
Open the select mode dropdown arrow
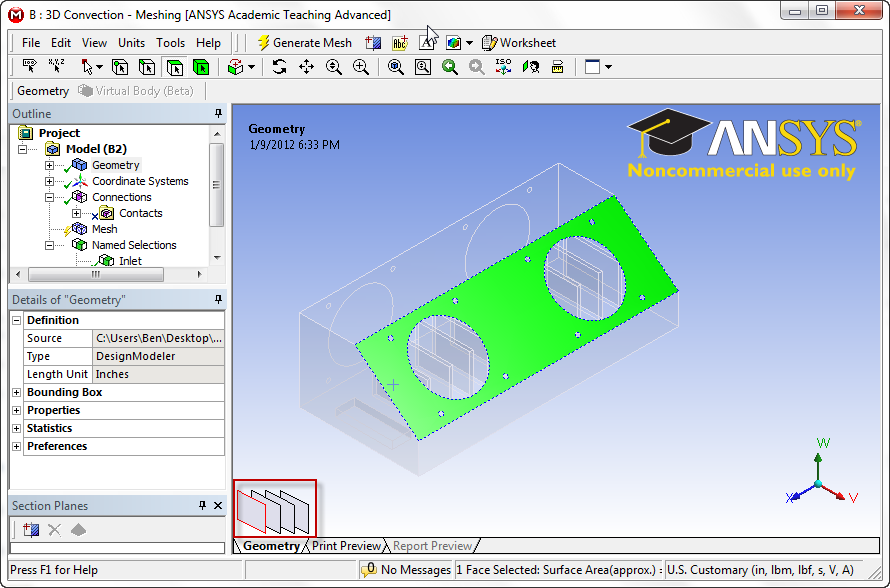coord(100,67)
